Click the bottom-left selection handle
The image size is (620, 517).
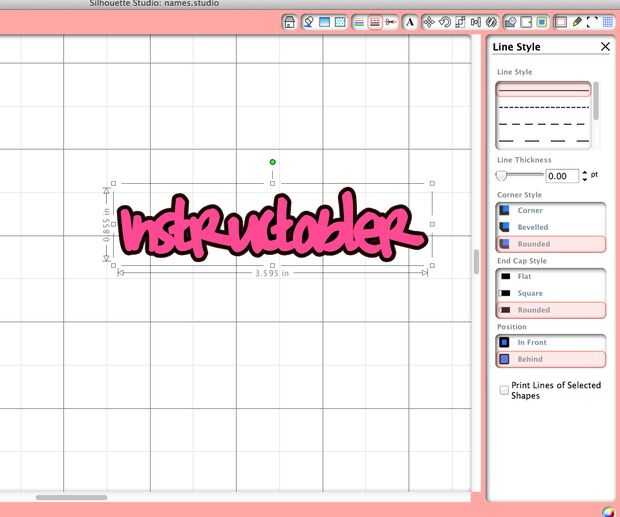pos(113,266)
